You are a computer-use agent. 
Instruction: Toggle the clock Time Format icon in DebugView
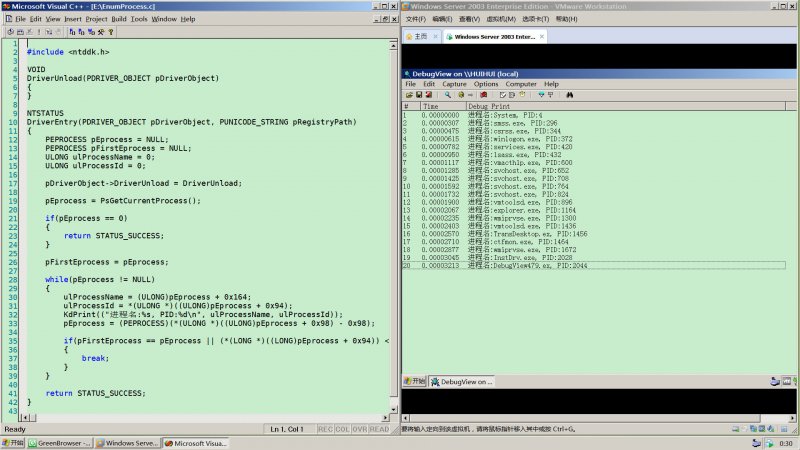tap(522, 95)
